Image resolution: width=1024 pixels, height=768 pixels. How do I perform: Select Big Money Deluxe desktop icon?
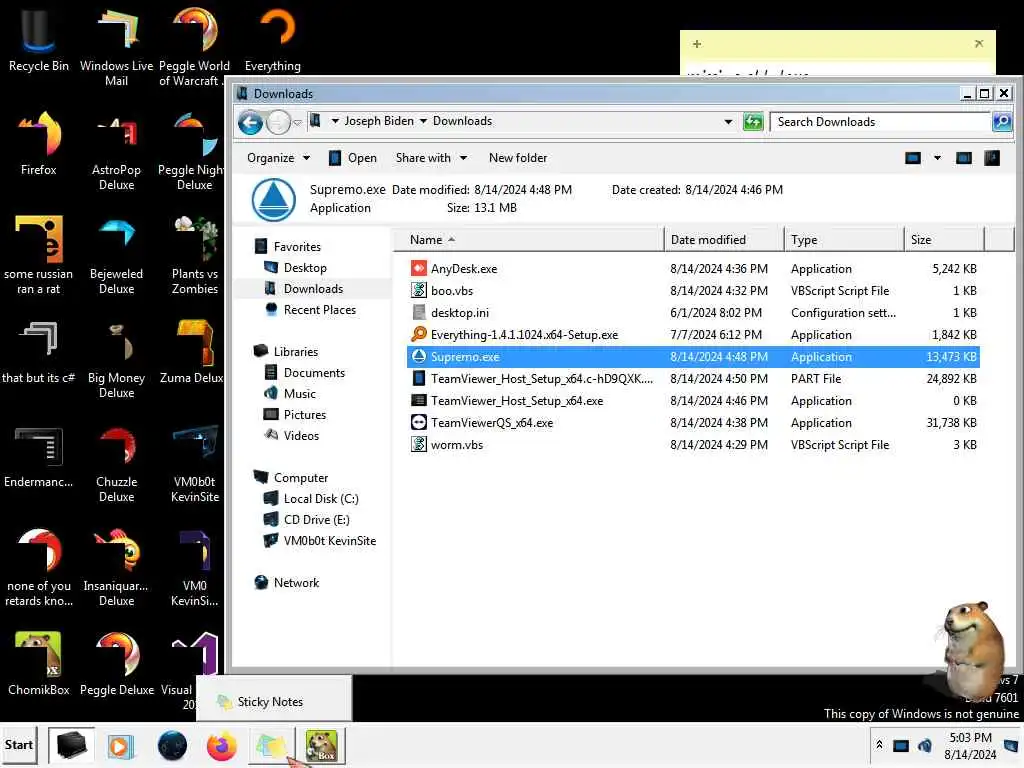tap(116, 359)
